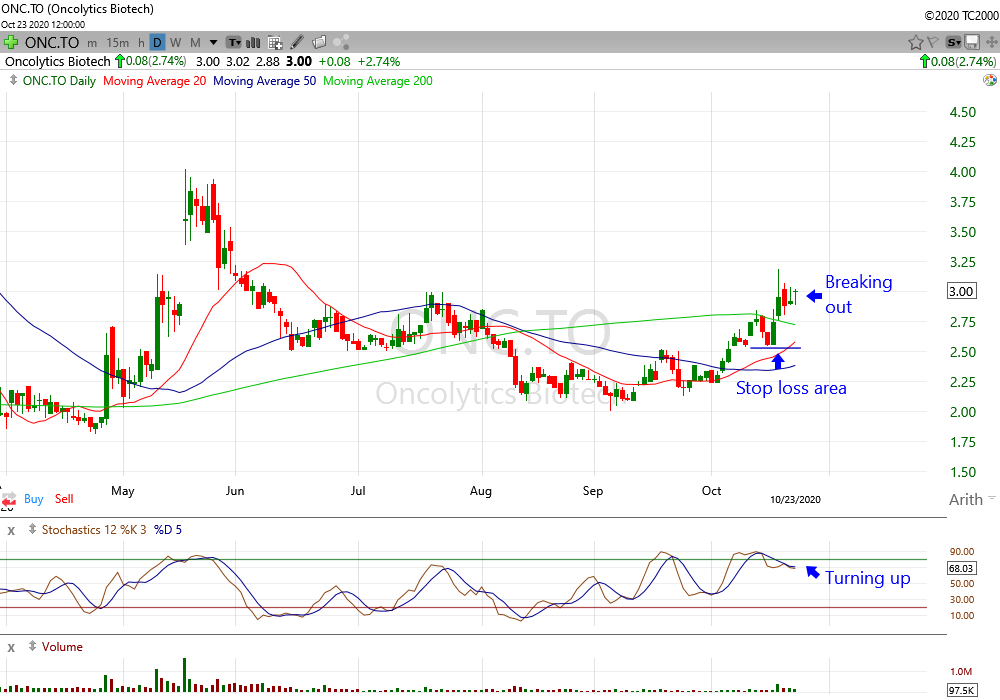Open the color palette icon

pyautogui.click(x=990, y=80)
